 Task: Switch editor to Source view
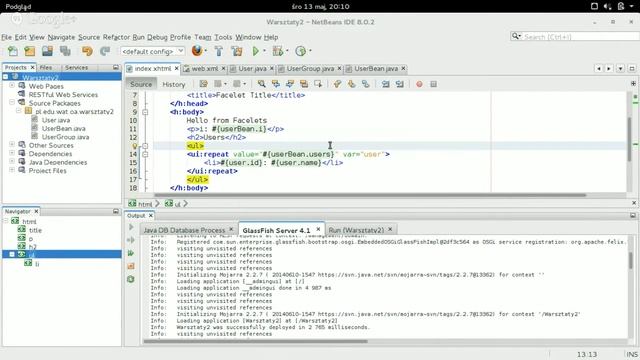[141, 84]
